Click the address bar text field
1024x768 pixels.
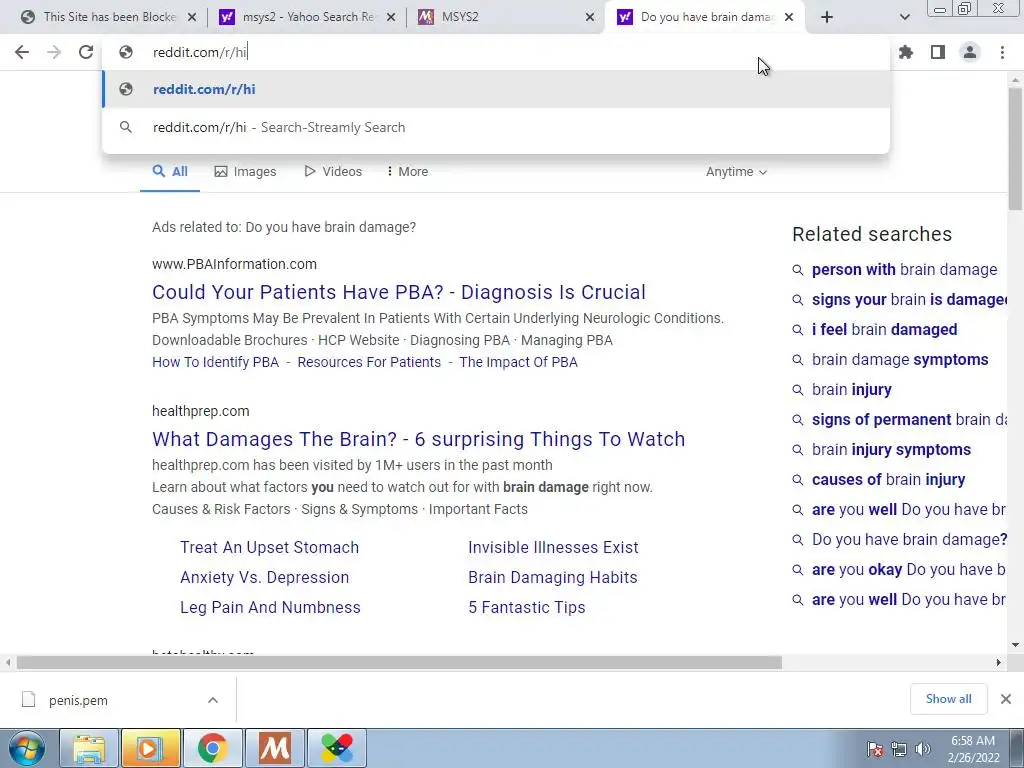496,52
